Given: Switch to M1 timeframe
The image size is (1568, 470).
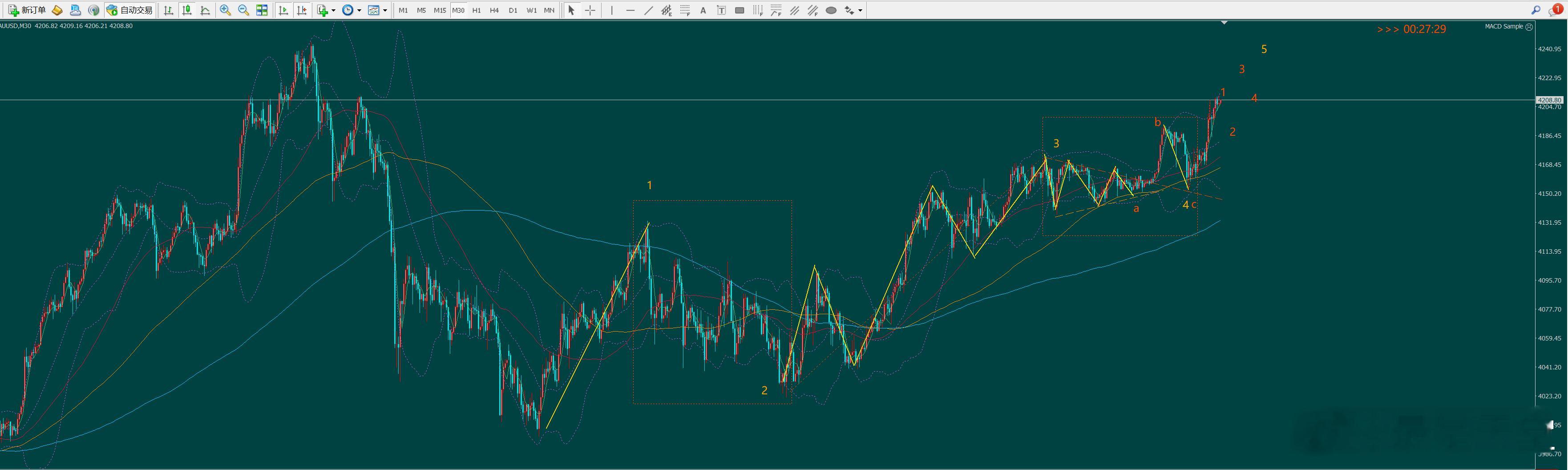Looking at the screenshot, I should point(403,10).
